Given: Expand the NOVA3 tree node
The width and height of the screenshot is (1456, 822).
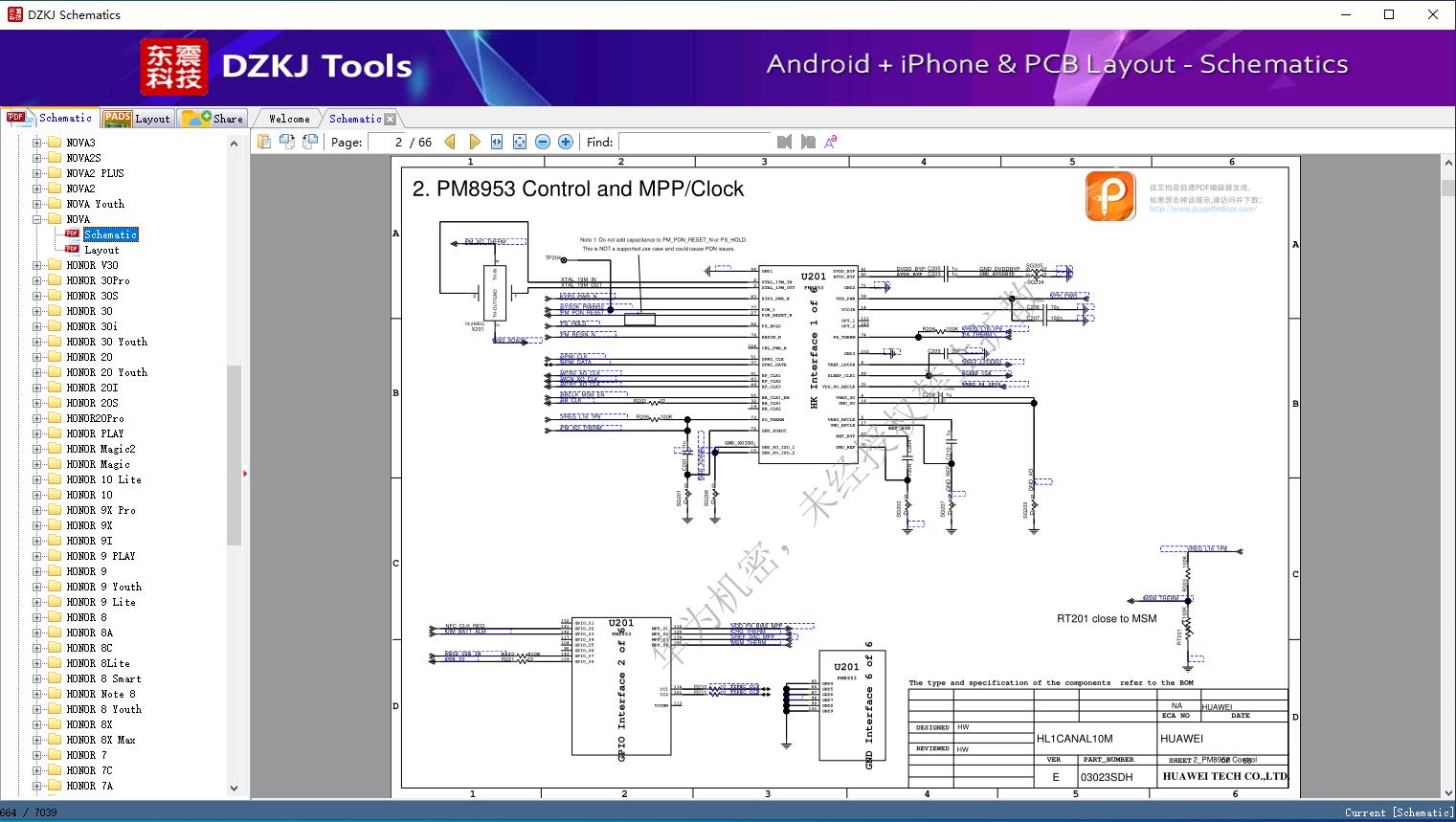Looking at the screenshot, I should pos(36,143).
